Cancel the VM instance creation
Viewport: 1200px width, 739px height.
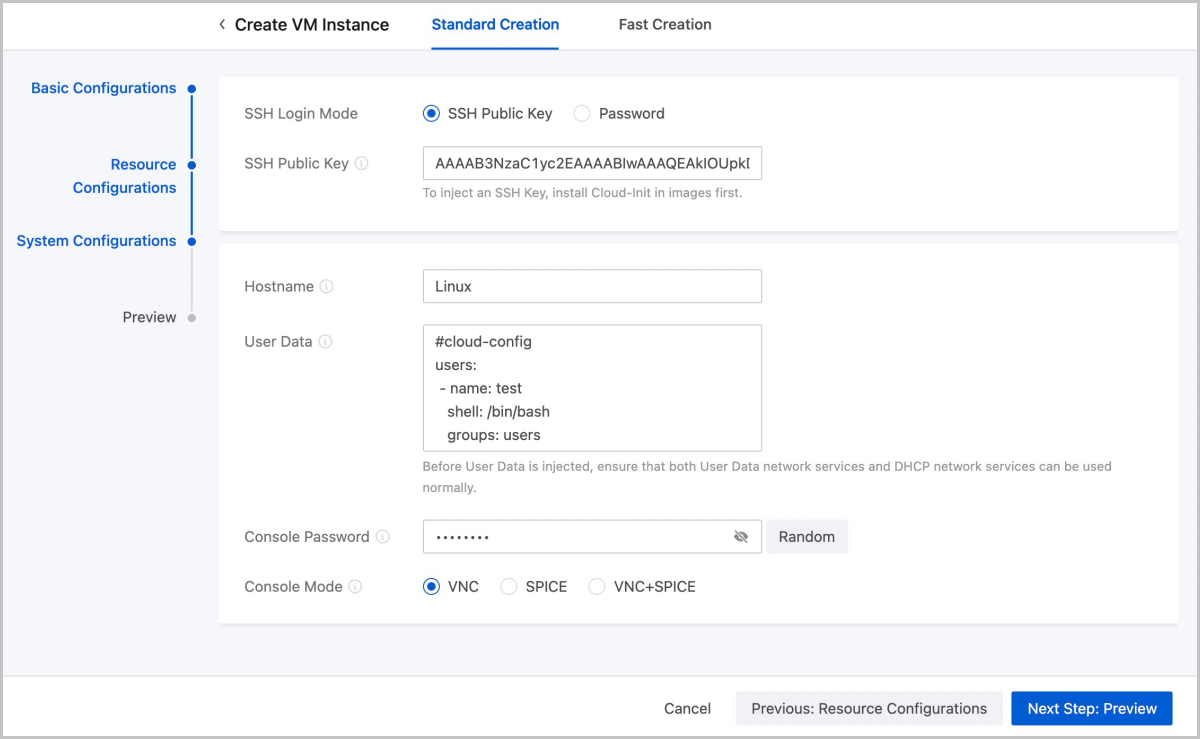coord(687,708)
